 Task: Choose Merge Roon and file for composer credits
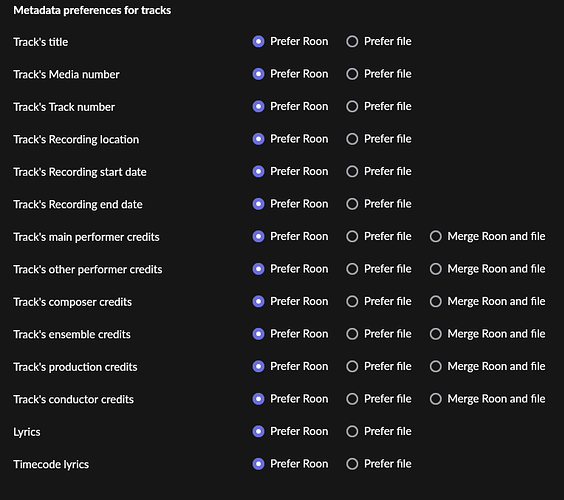[436, 301]
